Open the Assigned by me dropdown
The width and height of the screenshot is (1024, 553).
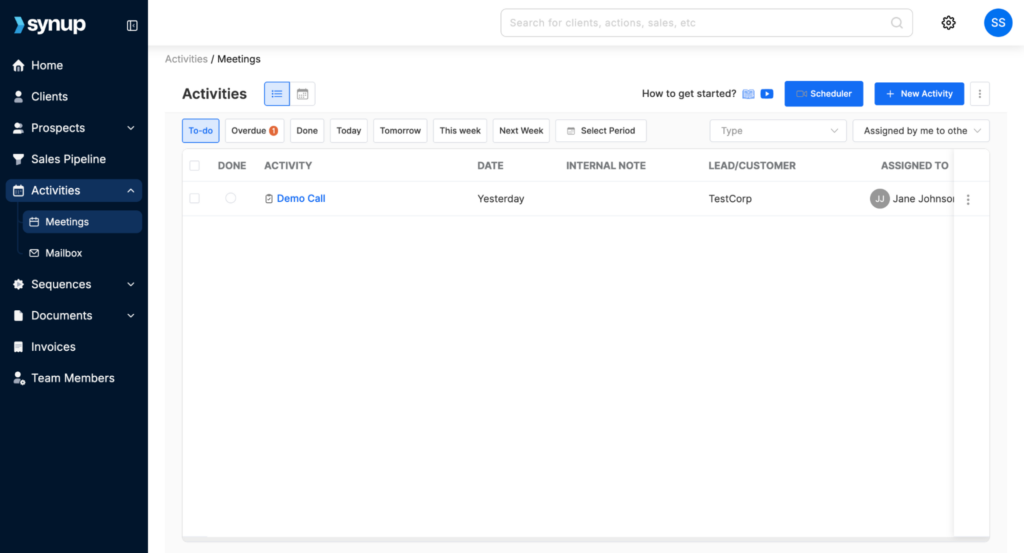pyautogui.click(x=920, y=131)
